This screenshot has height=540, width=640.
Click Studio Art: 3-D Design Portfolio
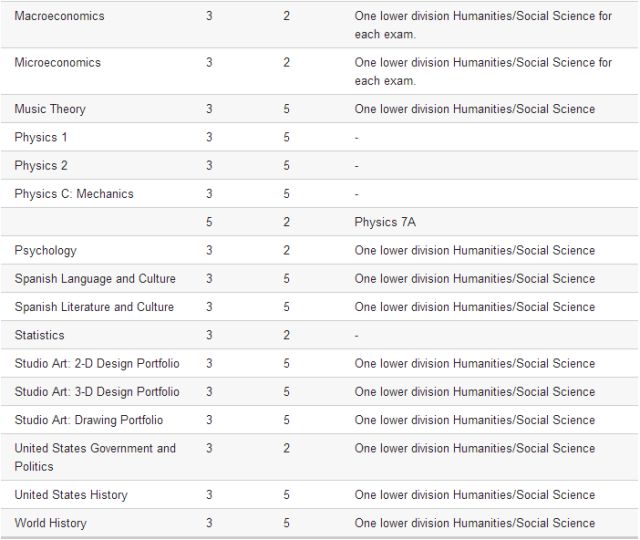97,391
